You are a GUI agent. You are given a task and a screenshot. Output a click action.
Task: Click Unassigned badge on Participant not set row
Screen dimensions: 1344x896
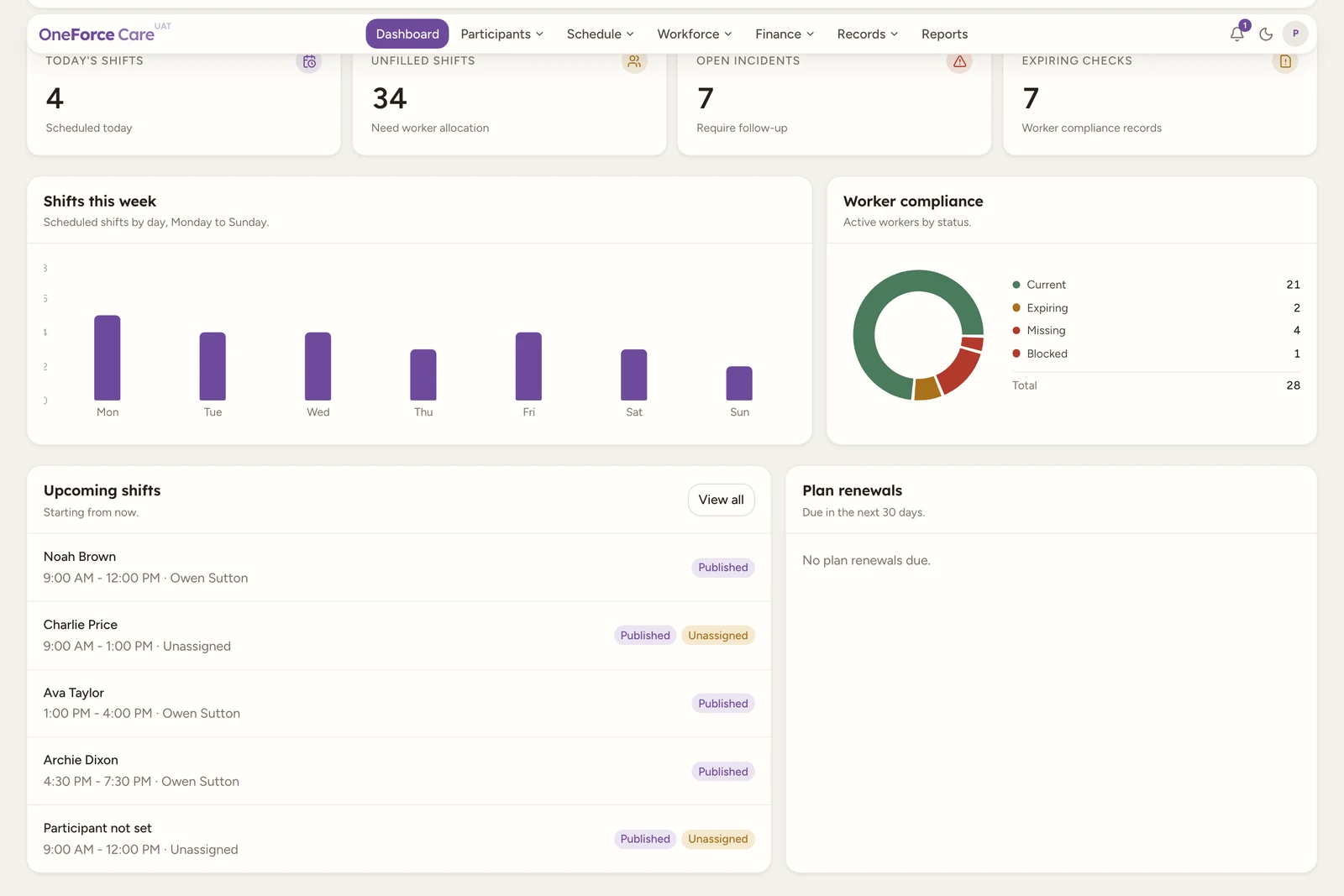pyautogui.click(x=718, y=839)
